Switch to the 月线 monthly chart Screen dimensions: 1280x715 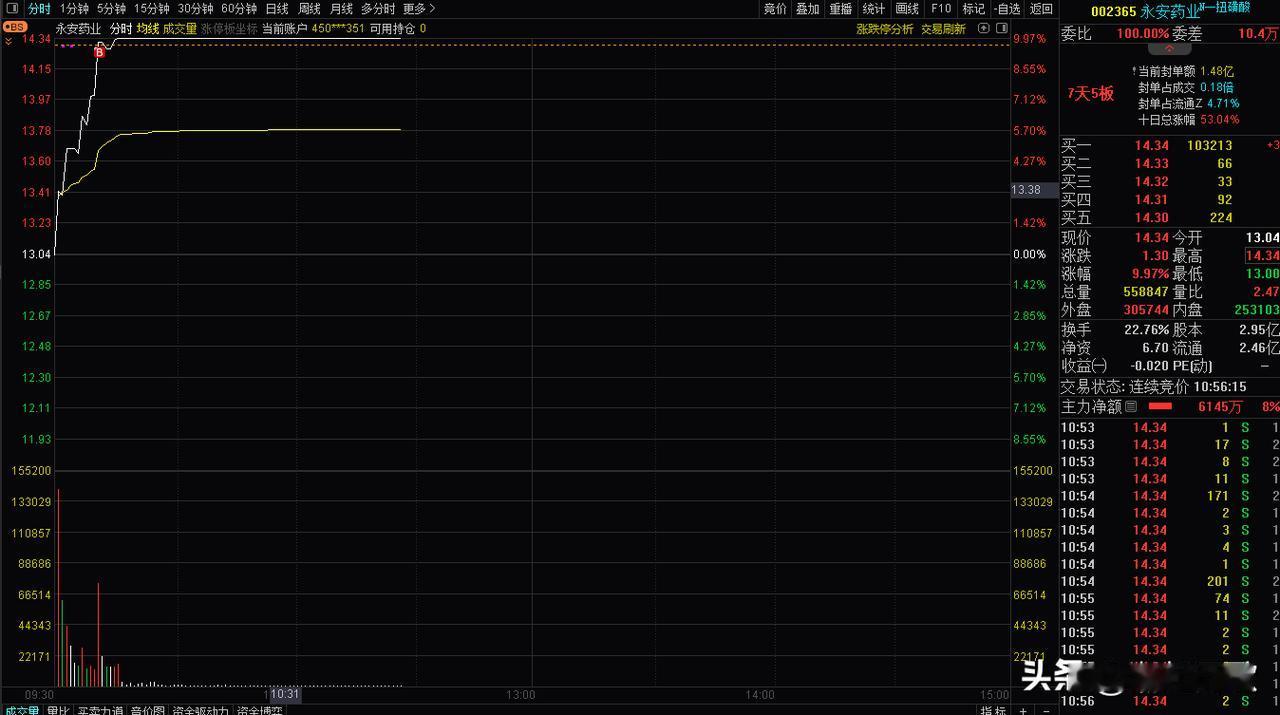tap(342, 9)
